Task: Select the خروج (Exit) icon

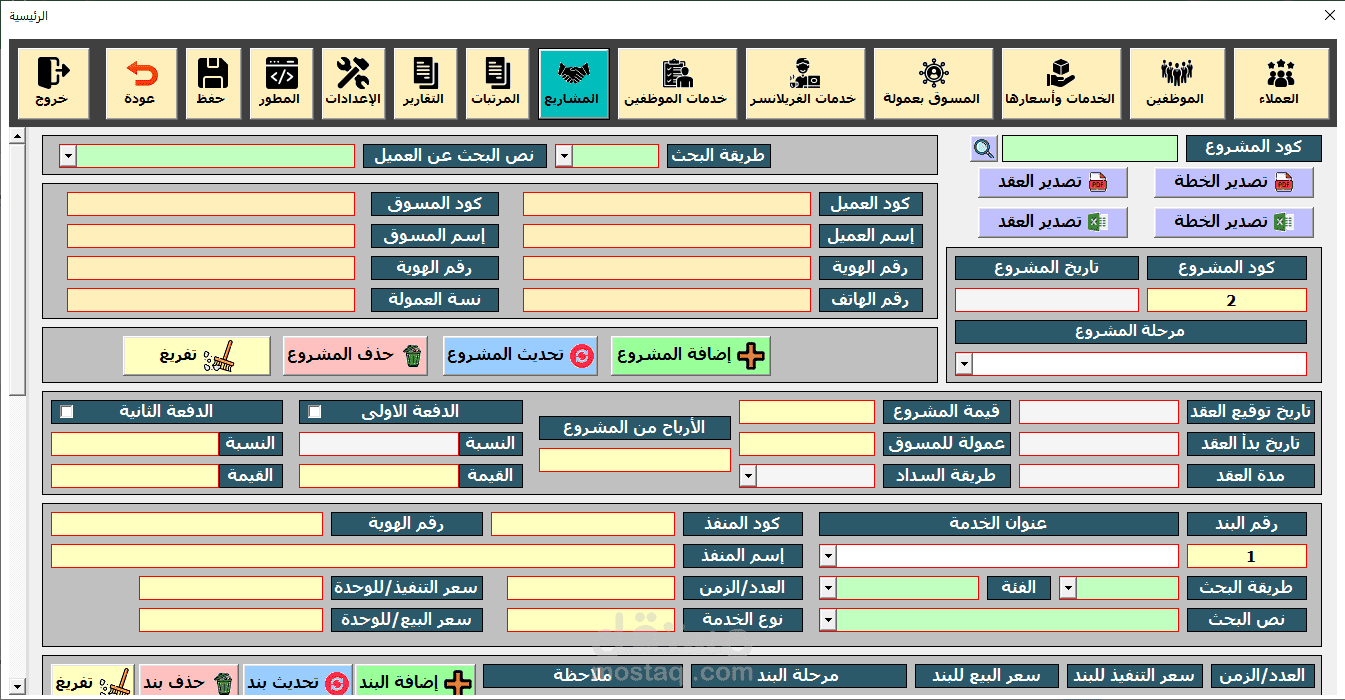Action: (x=53, y=82)
